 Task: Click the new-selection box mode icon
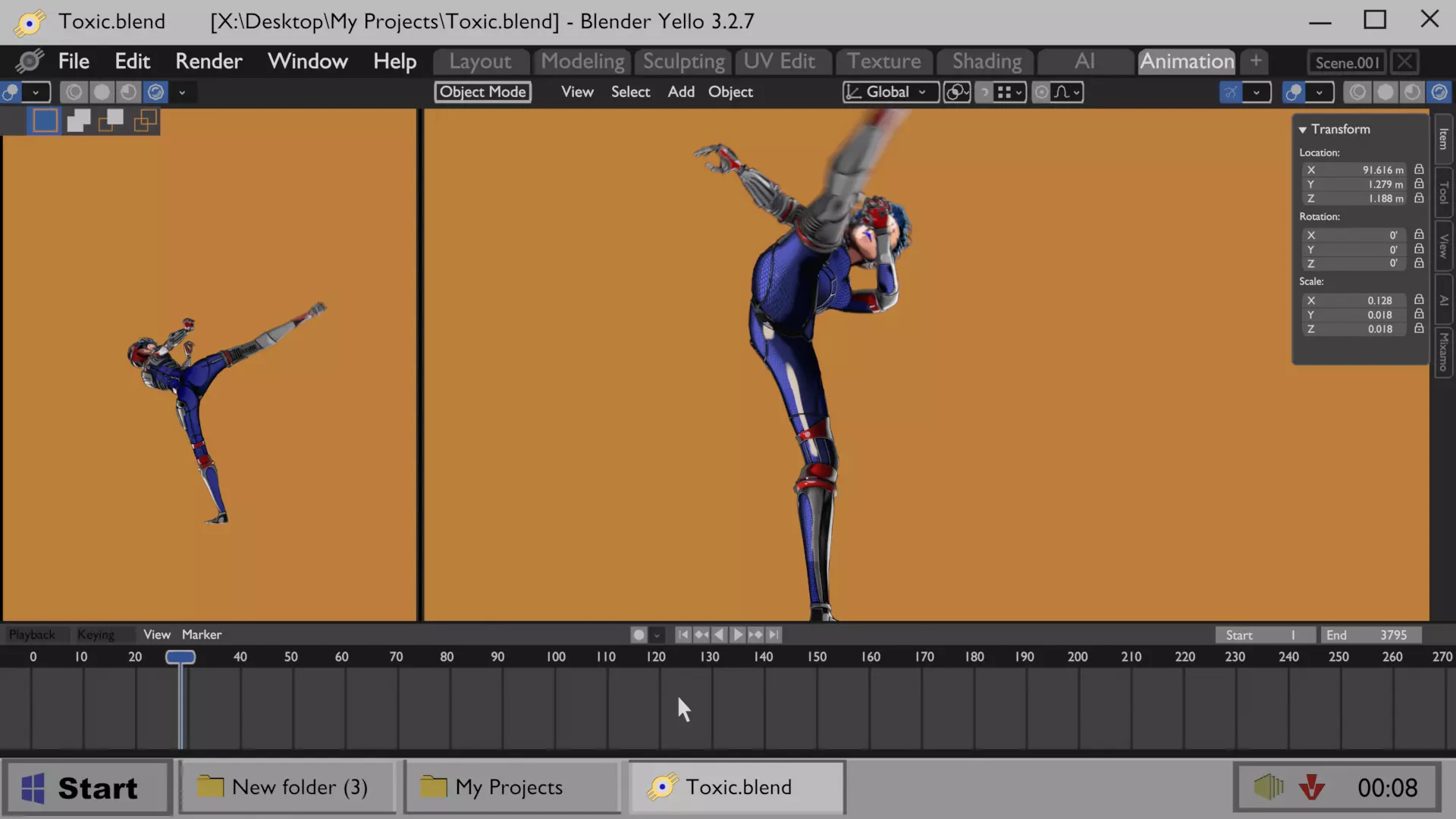pyautogui.click(x=45, y=121)
